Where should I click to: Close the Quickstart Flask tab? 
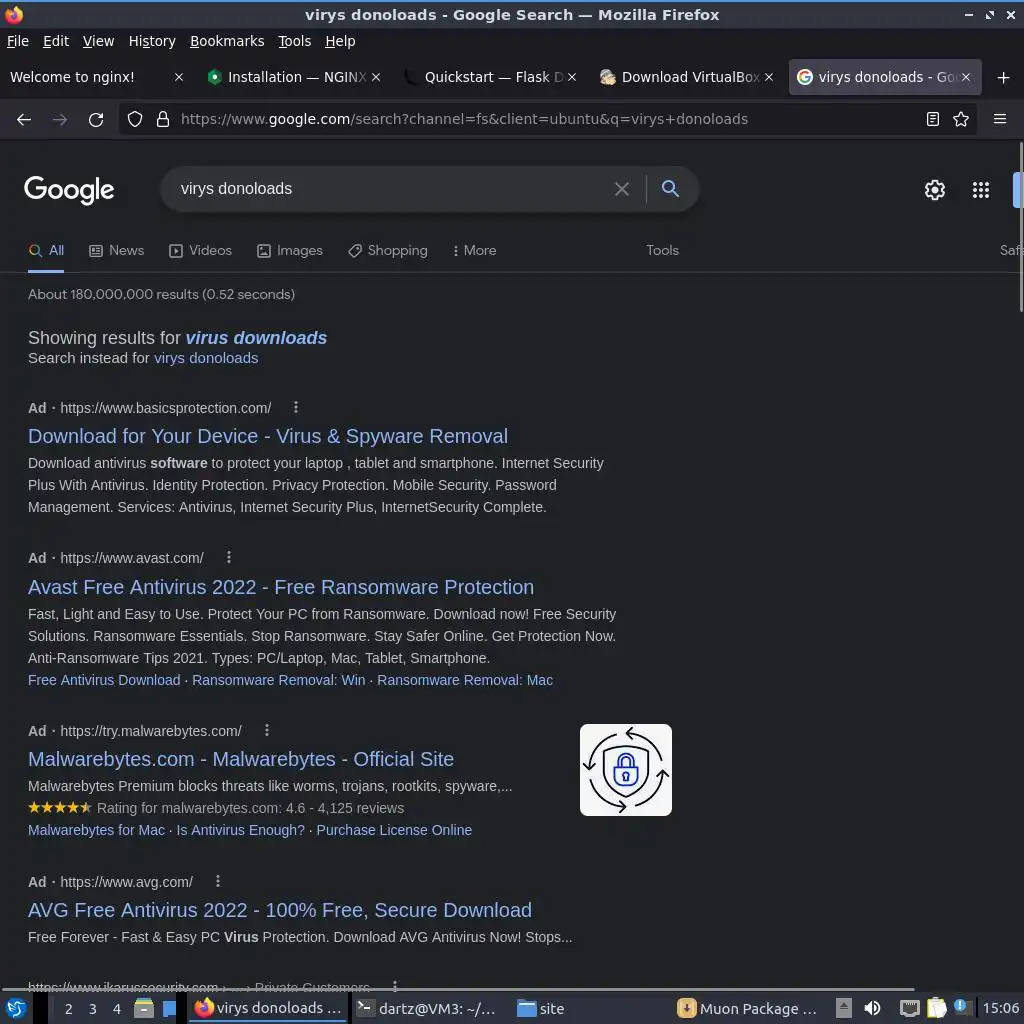[571, 77]
